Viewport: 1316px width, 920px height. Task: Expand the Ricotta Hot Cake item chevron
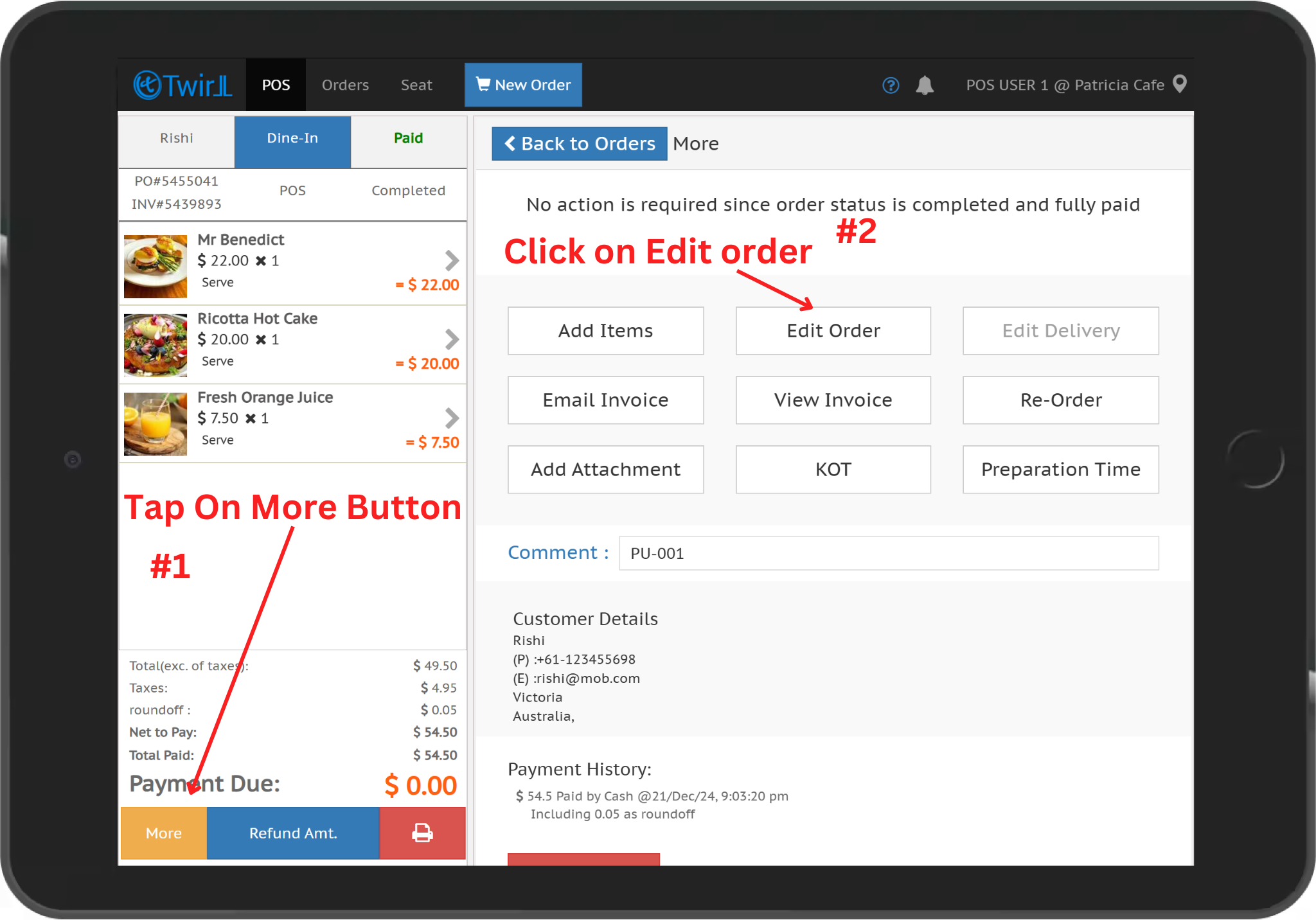point(452,339)
